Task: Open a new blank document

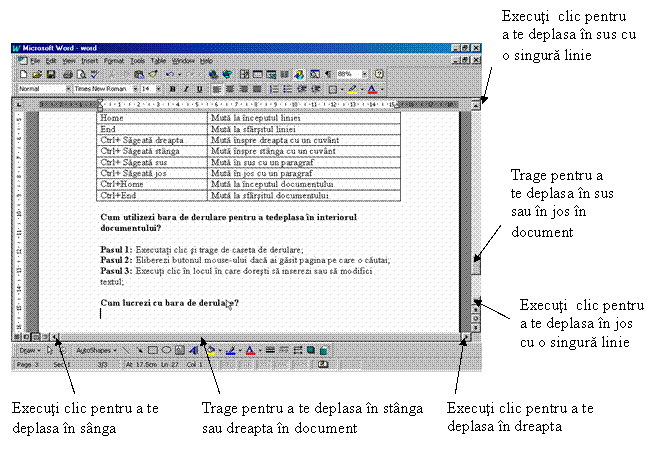Action: click(x=23, y=74)
